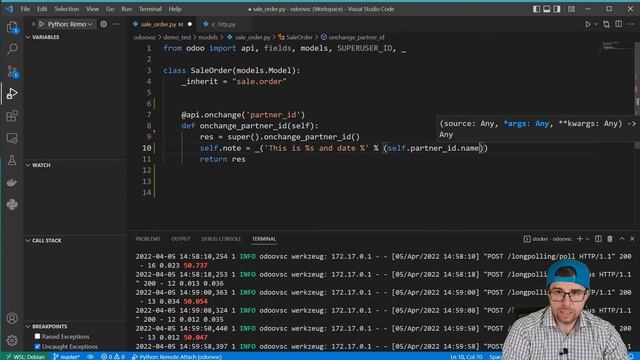The image size is (640, 360).
Task: Open the Manage gear in activity bar
Action: coord(12,340)
